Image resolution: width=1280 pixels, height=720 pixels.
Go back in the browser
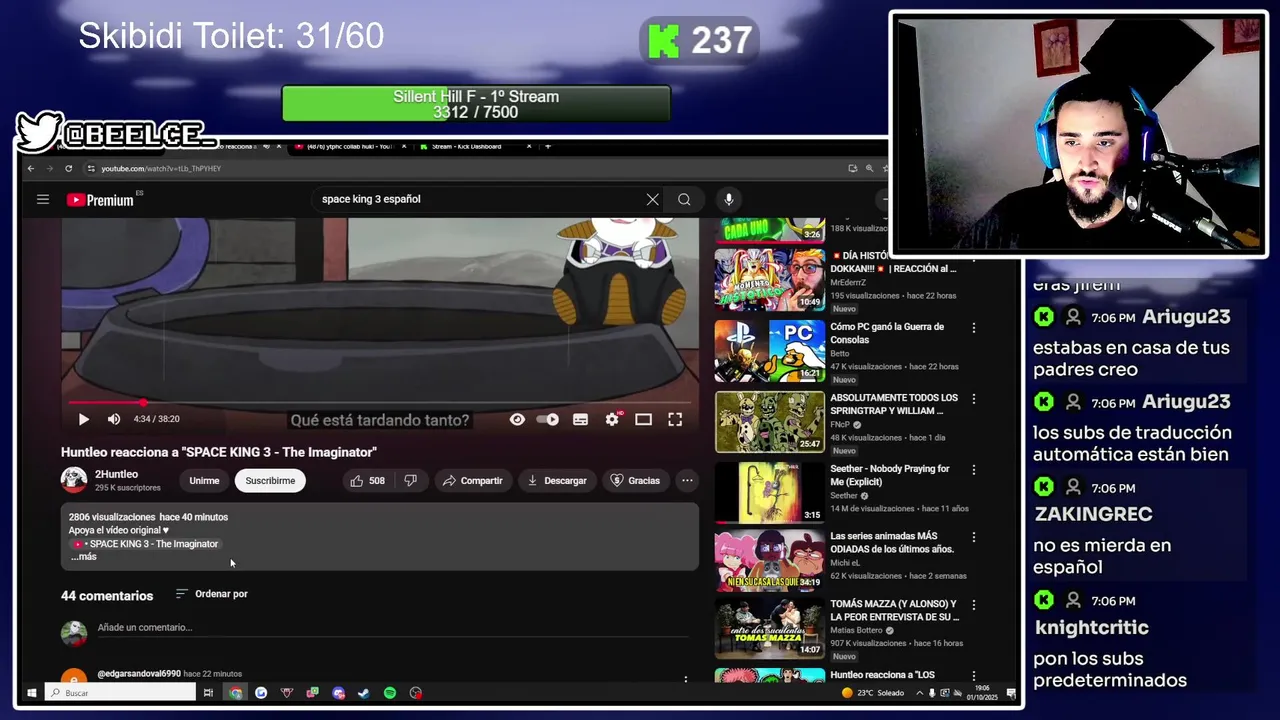(31, 168)
